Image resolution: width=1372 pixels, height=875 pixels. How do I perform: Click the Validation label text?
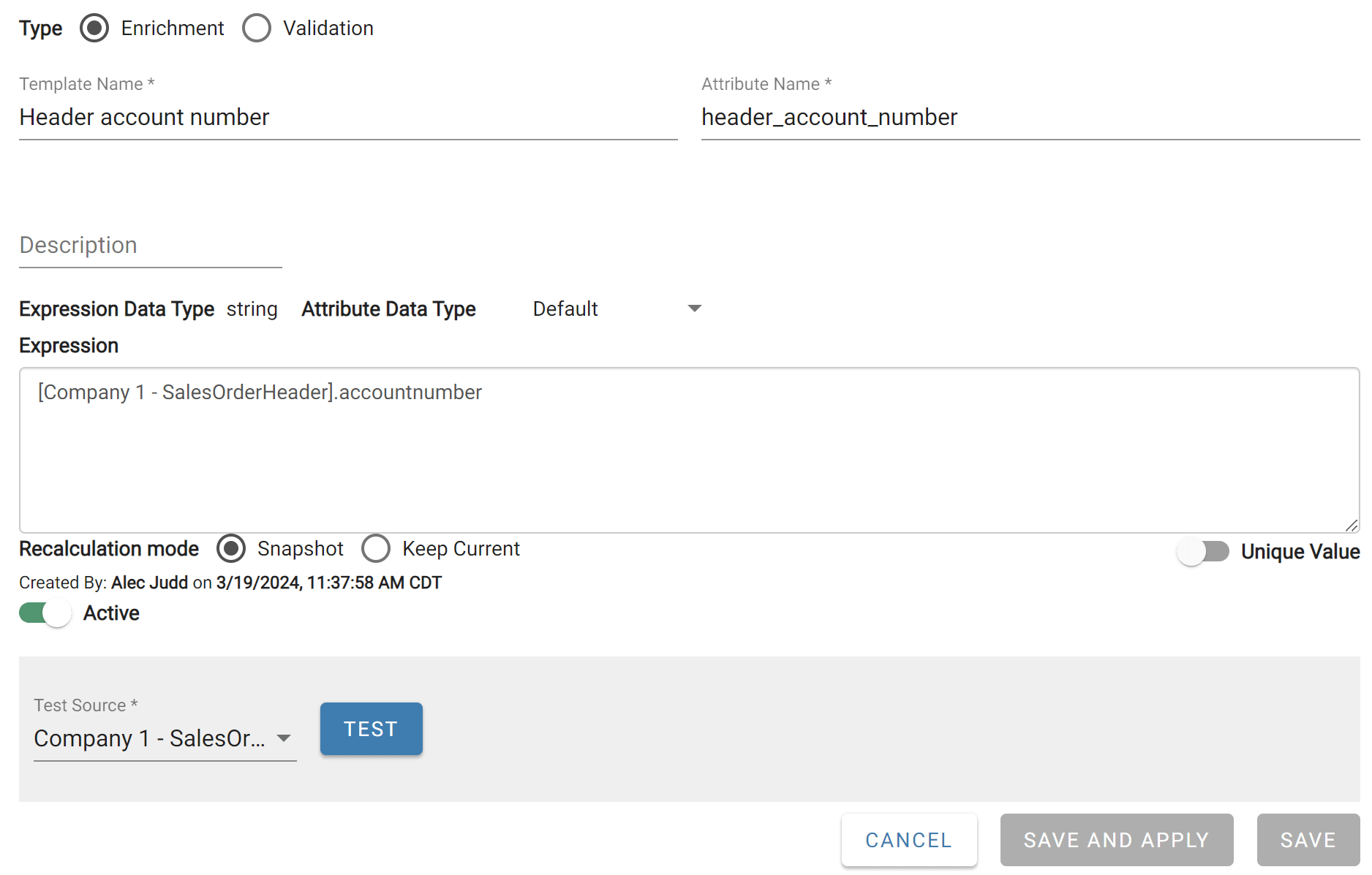point(328,29)
